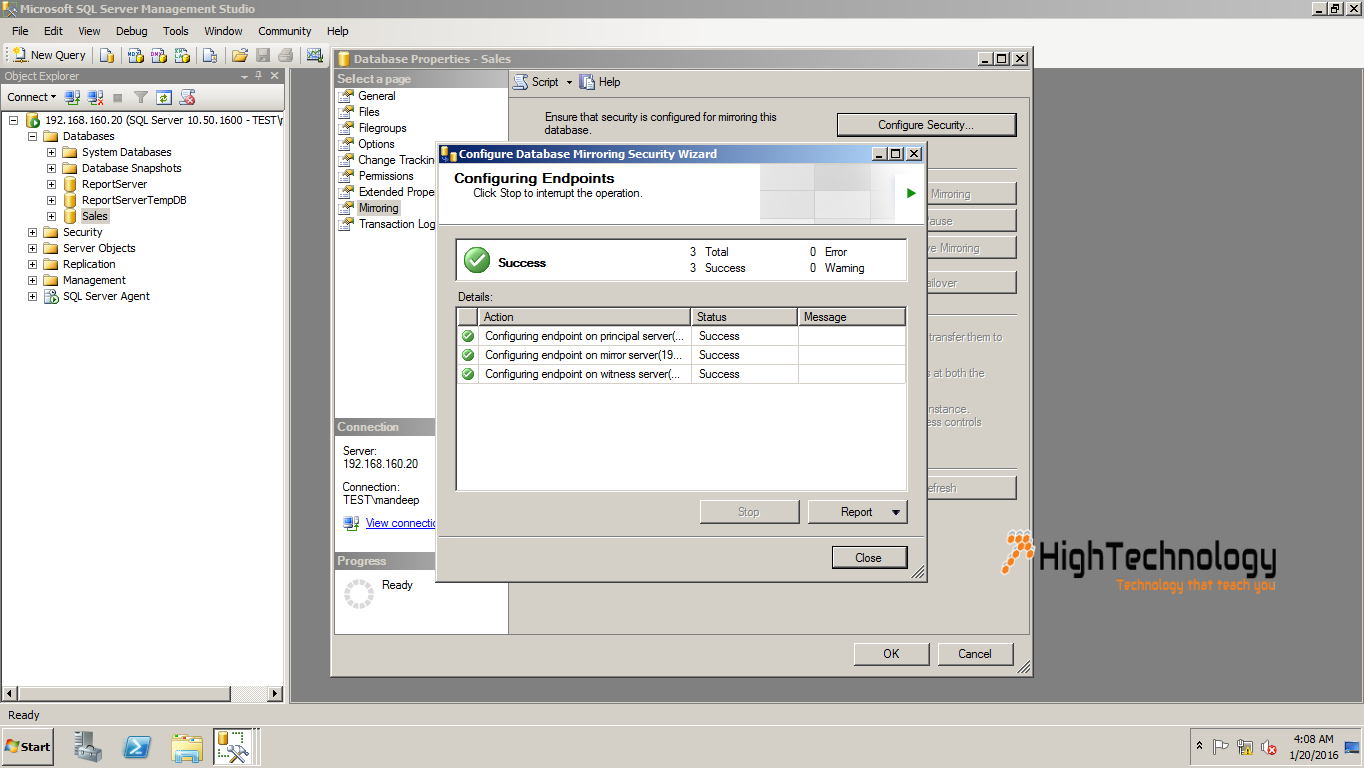Click the Open File folder icon

(x=240, y=55)
